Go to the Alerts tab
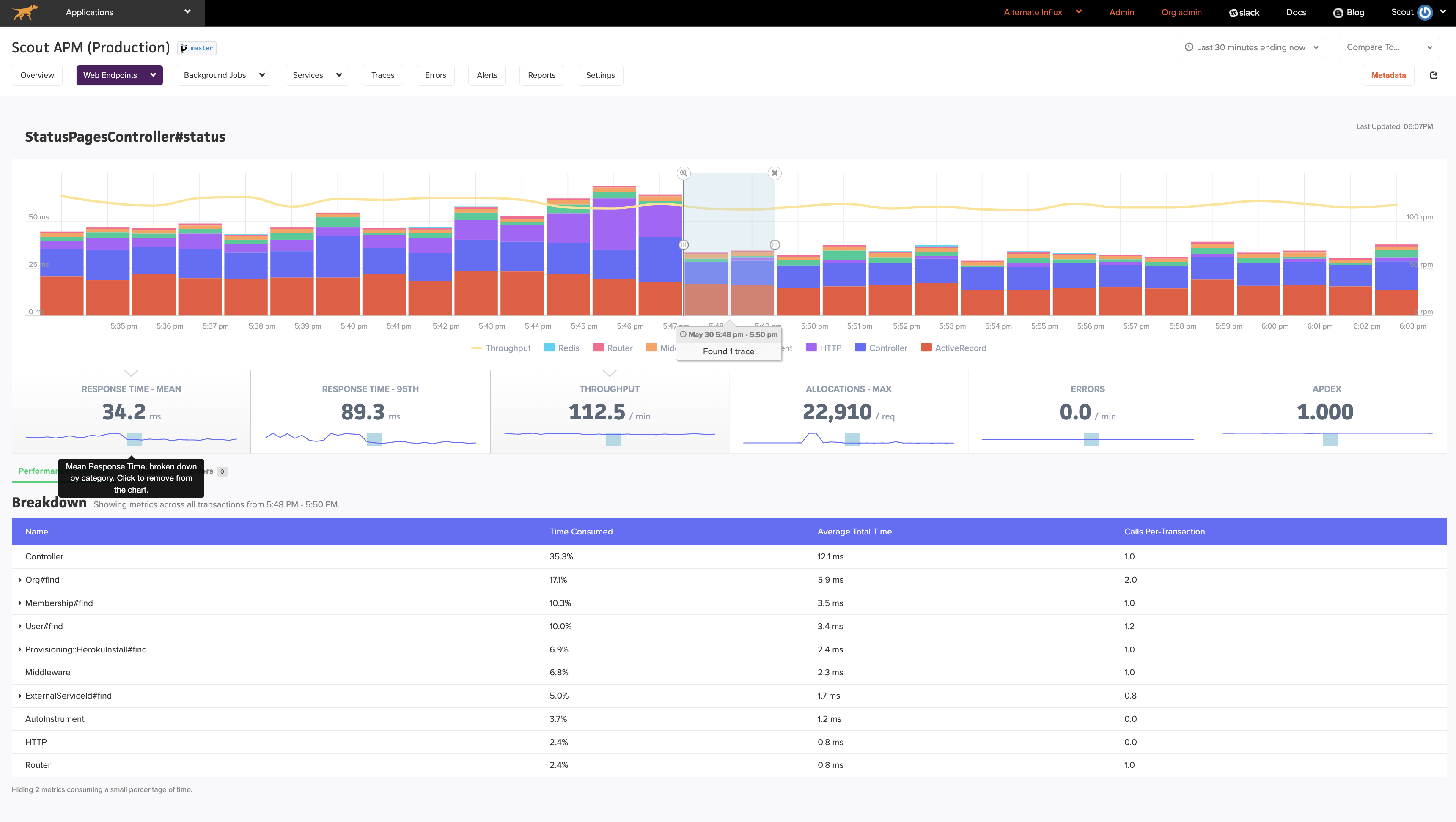Image resolution: width=1456 pixels, height=822 pixels. 486,75
